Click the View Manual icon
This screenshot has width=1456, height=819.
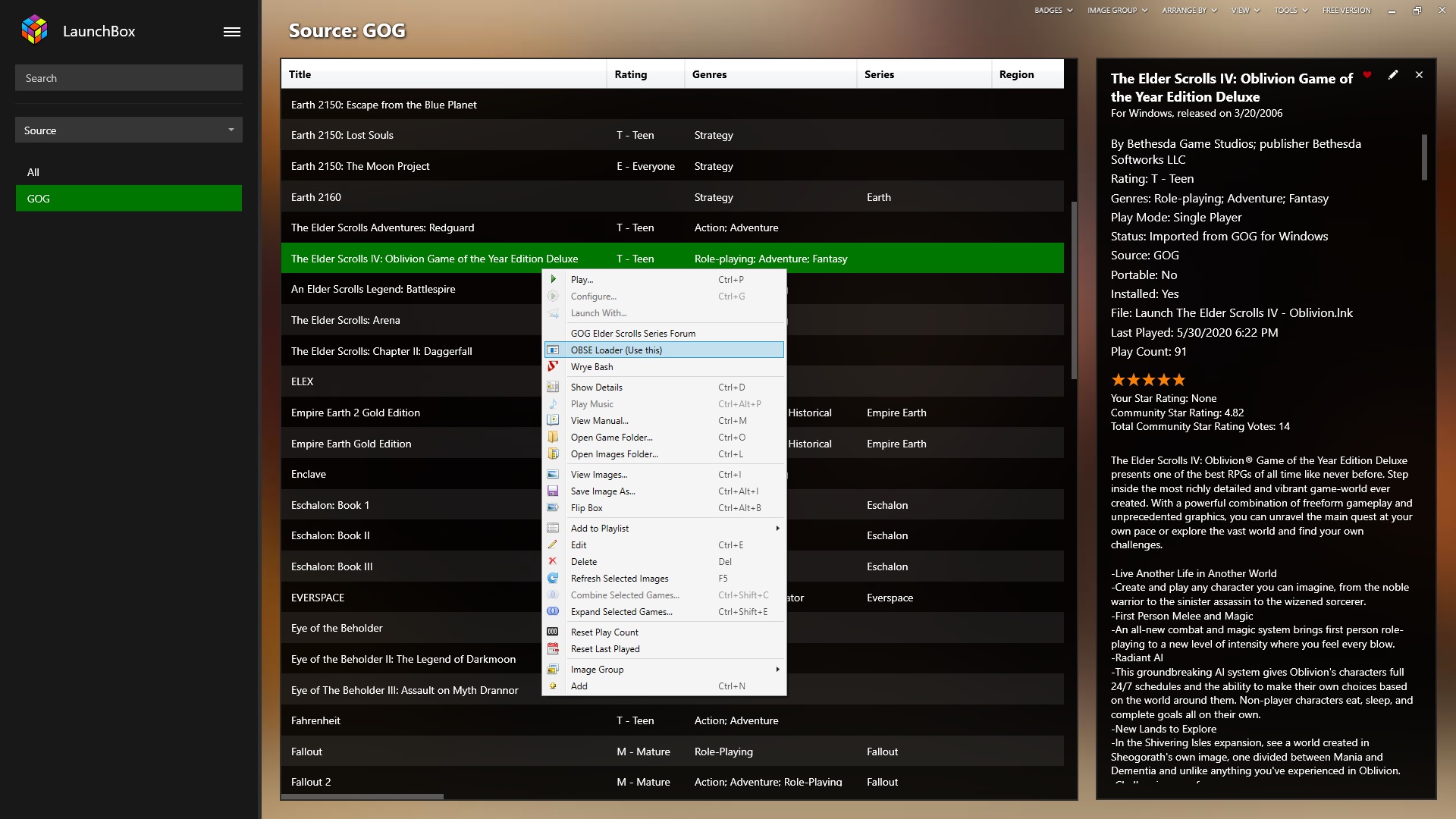coord(553,420)
